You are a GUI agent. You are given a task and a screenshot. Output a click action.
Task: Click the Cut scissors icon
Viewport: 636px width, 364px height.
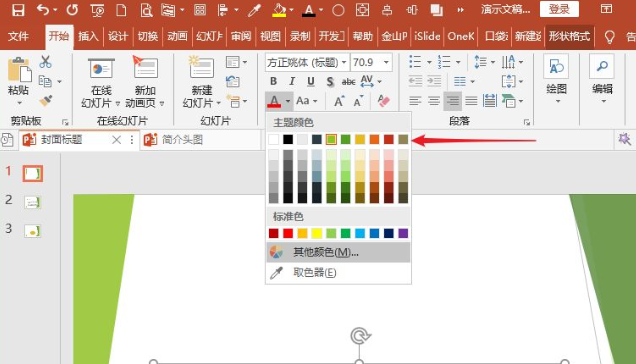point(45,62)
